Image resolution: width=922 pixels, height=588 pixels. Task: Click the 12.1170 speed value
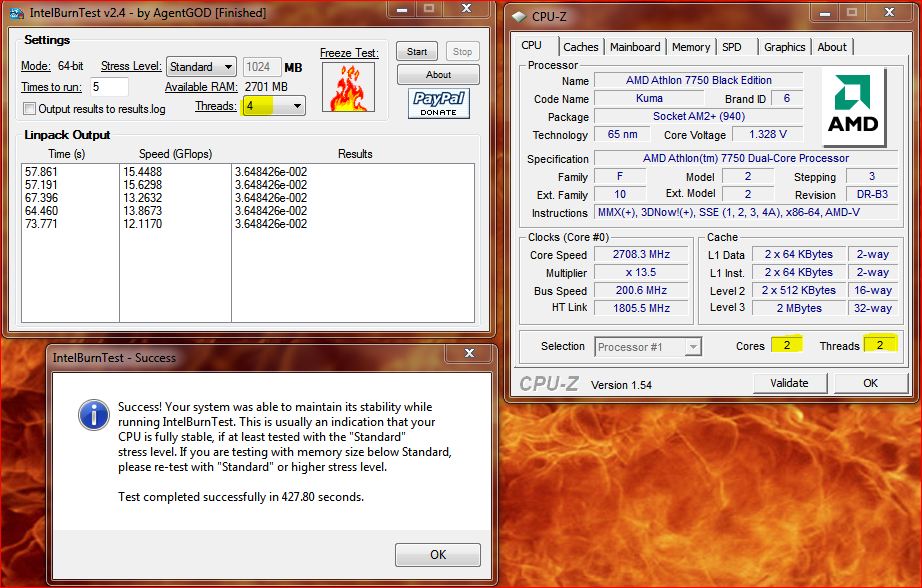pyautogui.click(x=142, y=223)
